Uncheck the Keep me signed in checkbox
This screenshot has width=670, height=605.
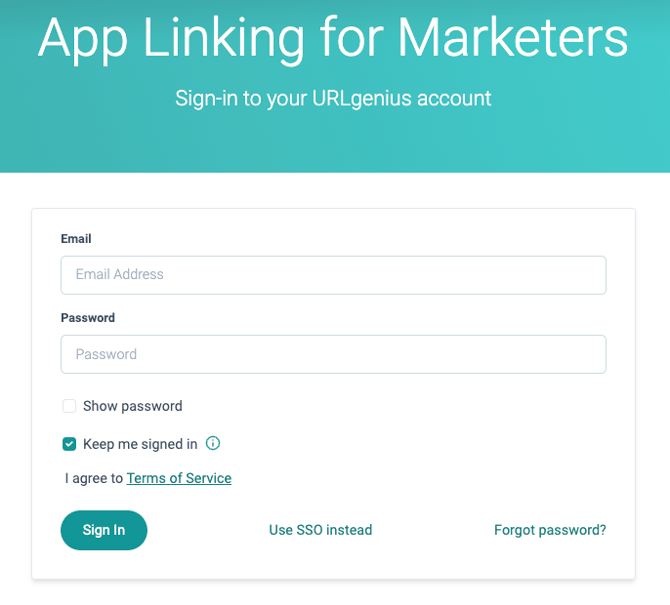click(69, 444)
